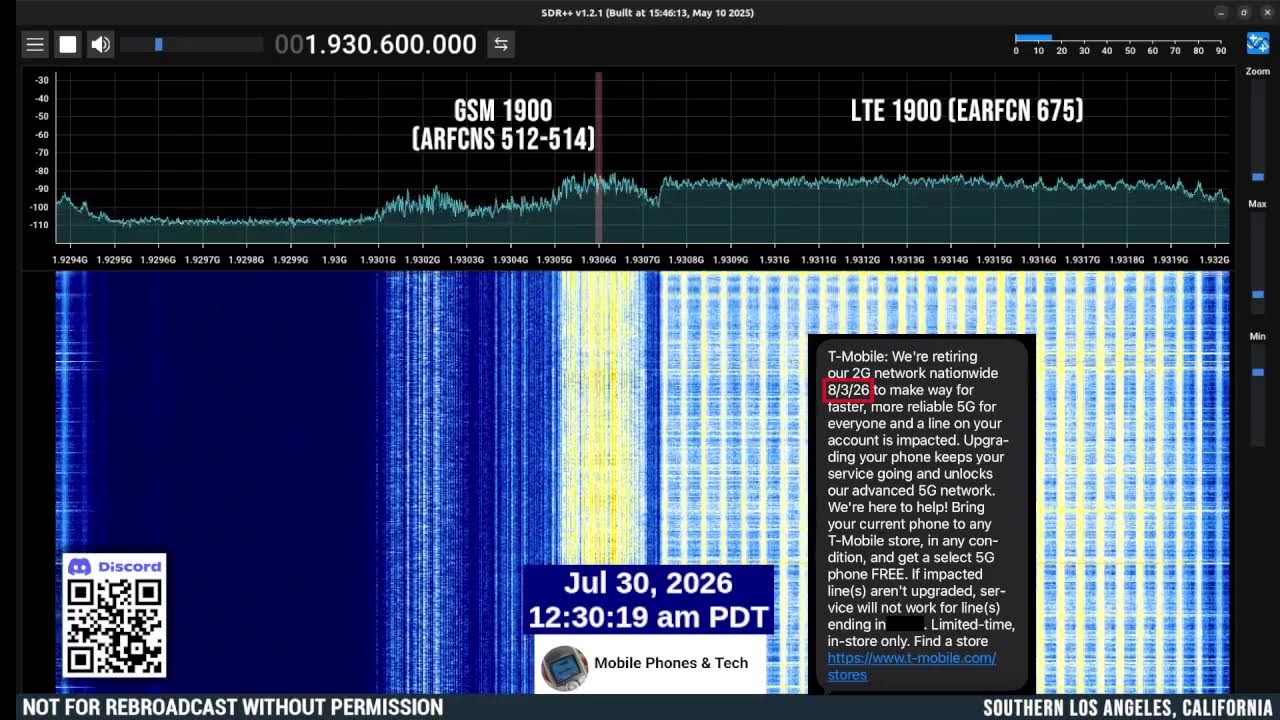Click the highlighted 8/3/26 date in the message
This screenshot has height=720, width=1280.
[848, 390]
